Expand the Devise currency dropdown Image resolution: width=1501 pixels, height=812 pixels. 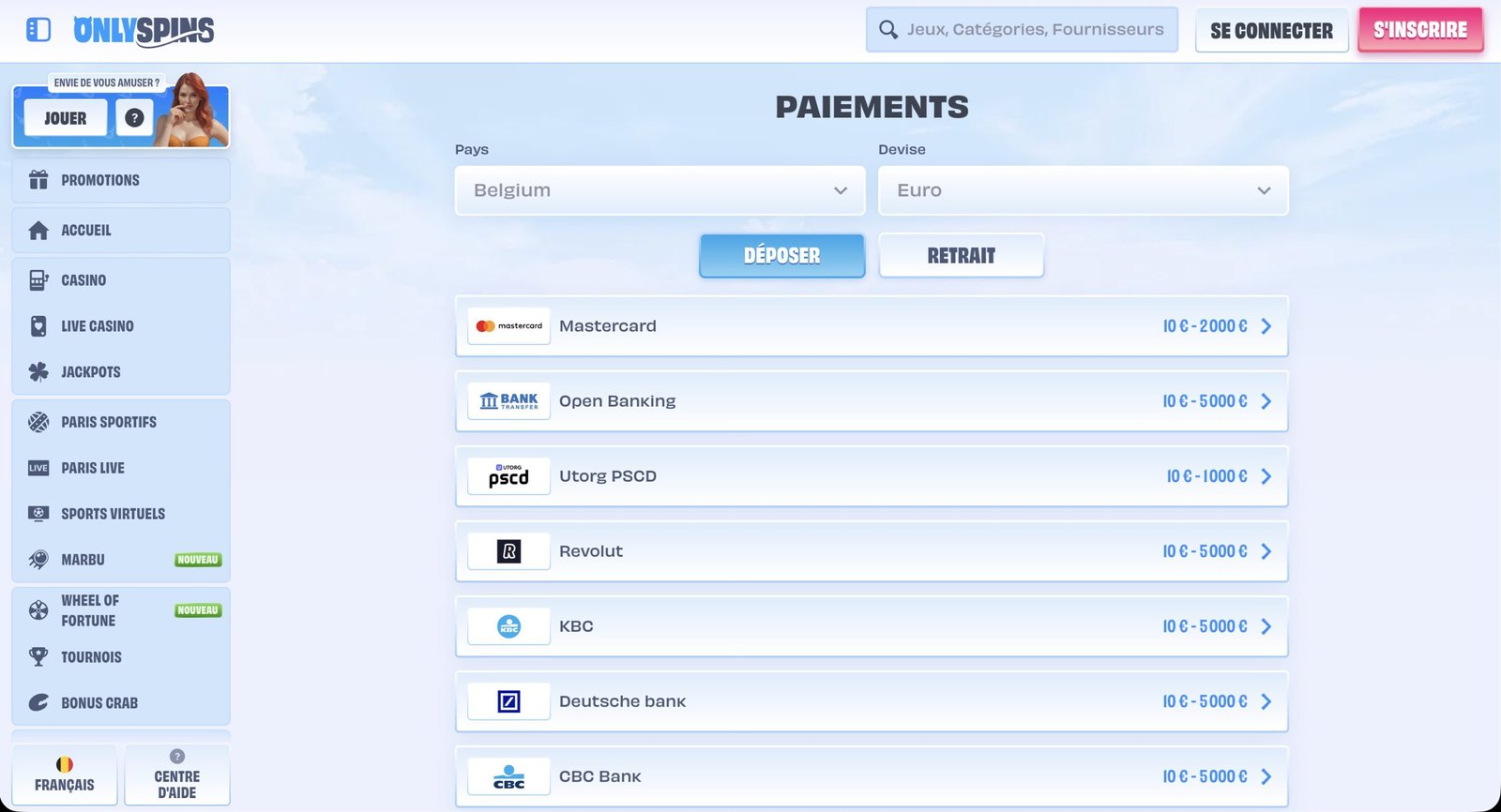point(1083,190)
